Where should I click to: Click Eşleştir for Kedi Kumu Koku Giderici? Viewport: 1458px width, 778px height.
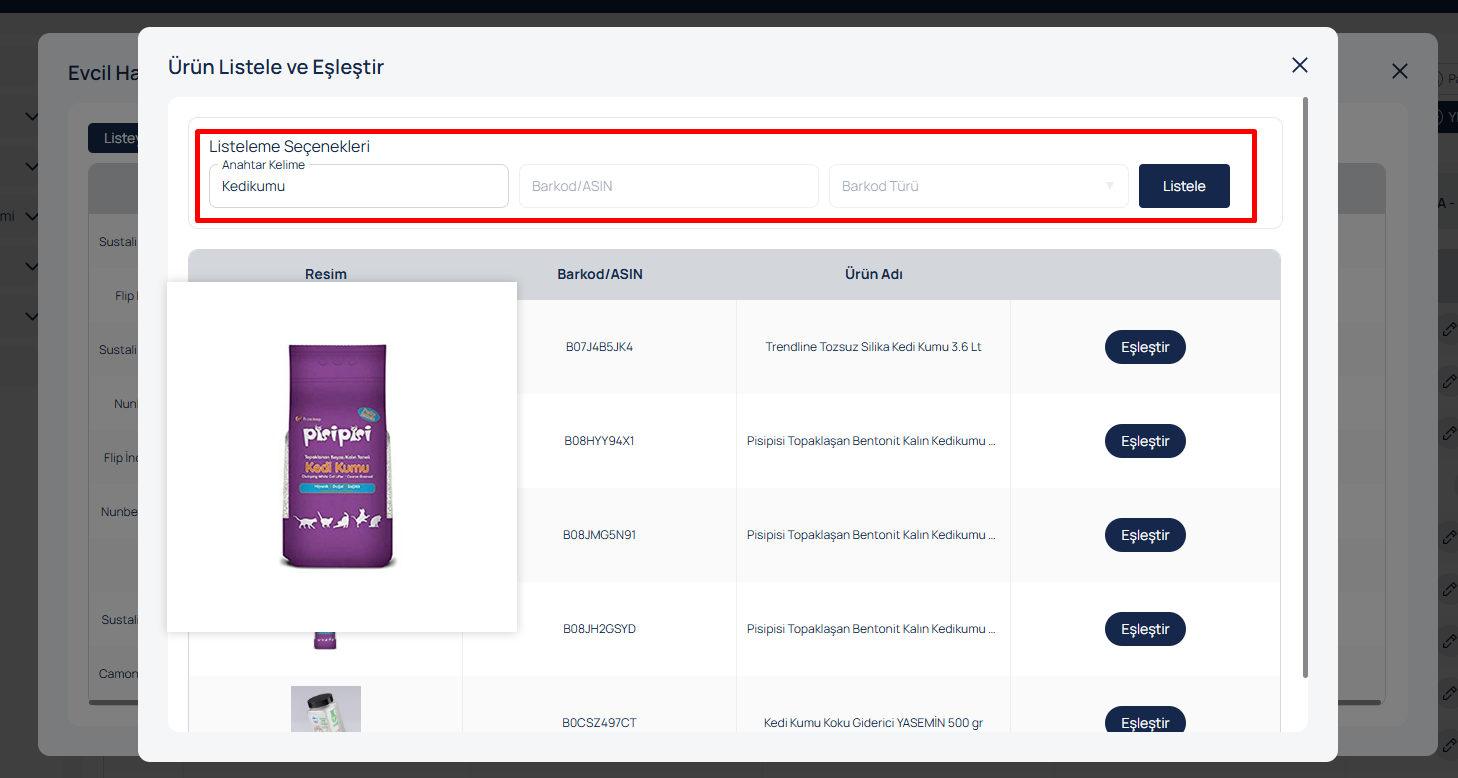1144,721
